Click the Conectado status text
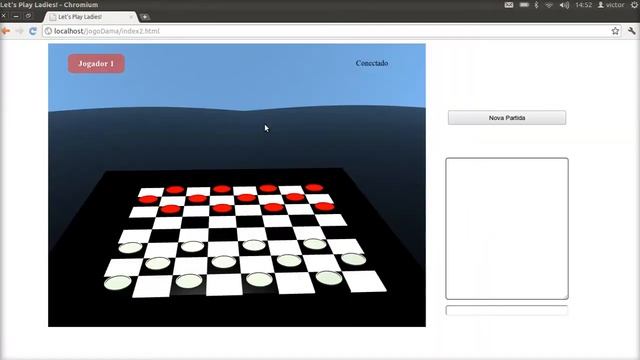 [x=372, y=63]
